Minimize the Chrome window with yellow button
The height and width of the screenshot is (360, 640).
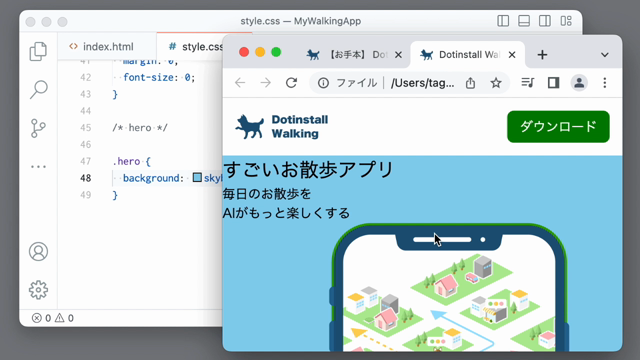[x=260, y=52]
